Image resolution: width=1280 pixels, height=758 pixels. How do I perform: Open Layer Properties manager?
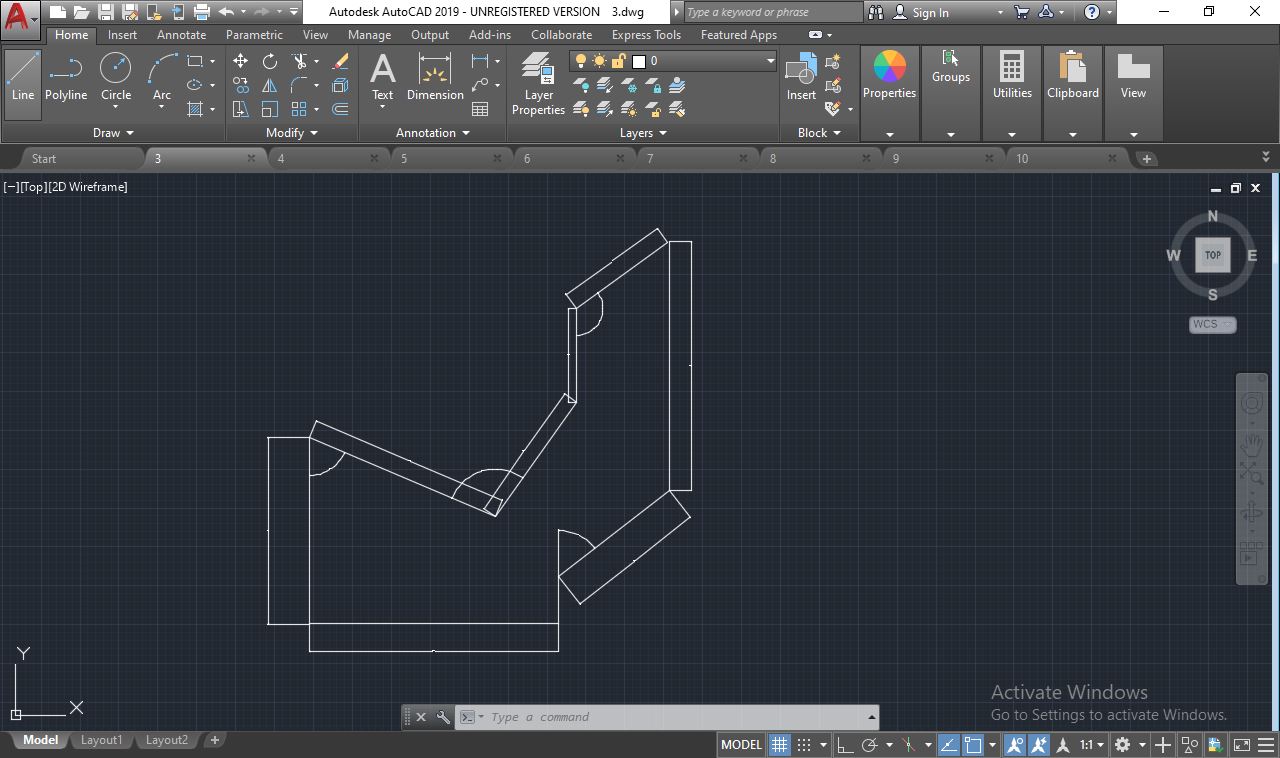click(538, 80)
